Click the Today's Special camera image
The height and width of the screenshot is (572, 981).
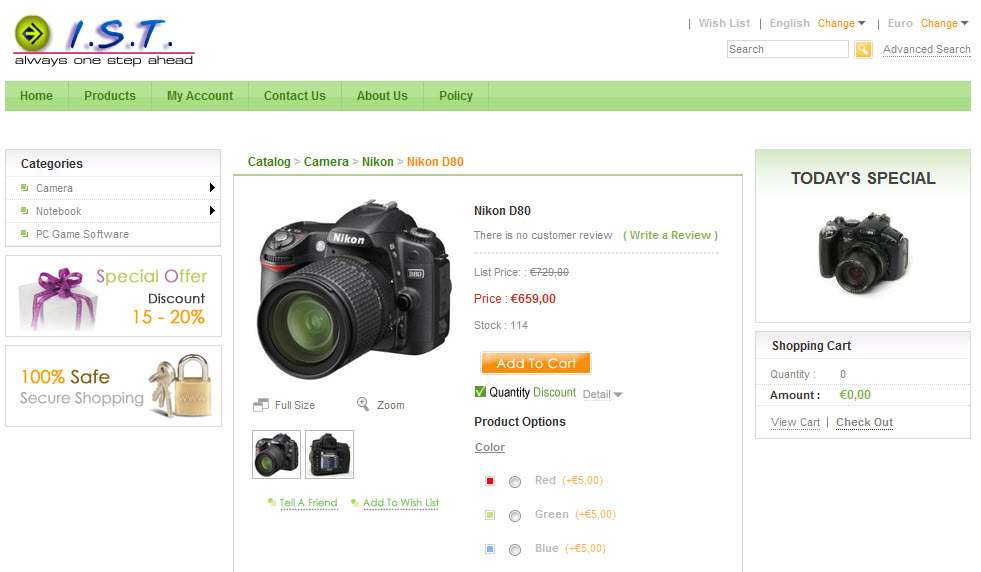click(x=863, y=252)
